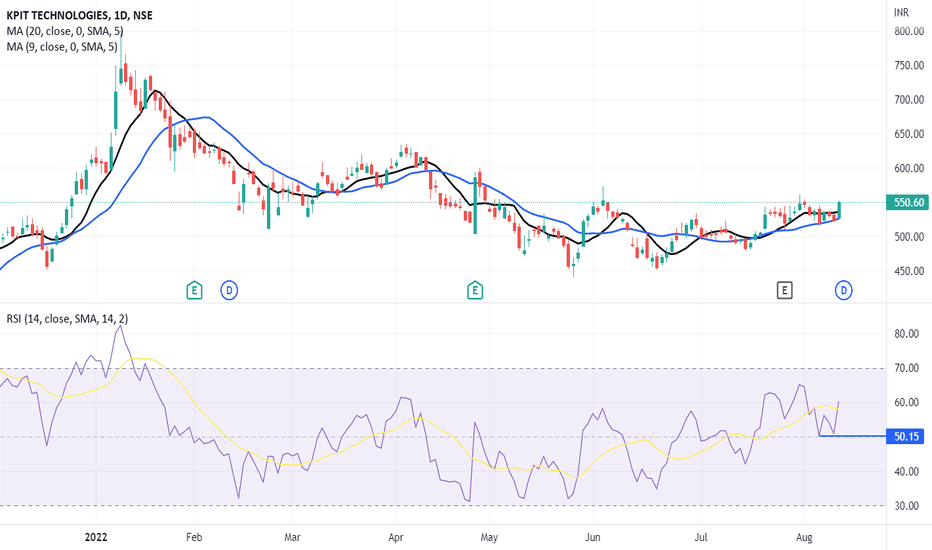Click the 700.00 price axis label
The image size is (932, 550).
(909, 99)
